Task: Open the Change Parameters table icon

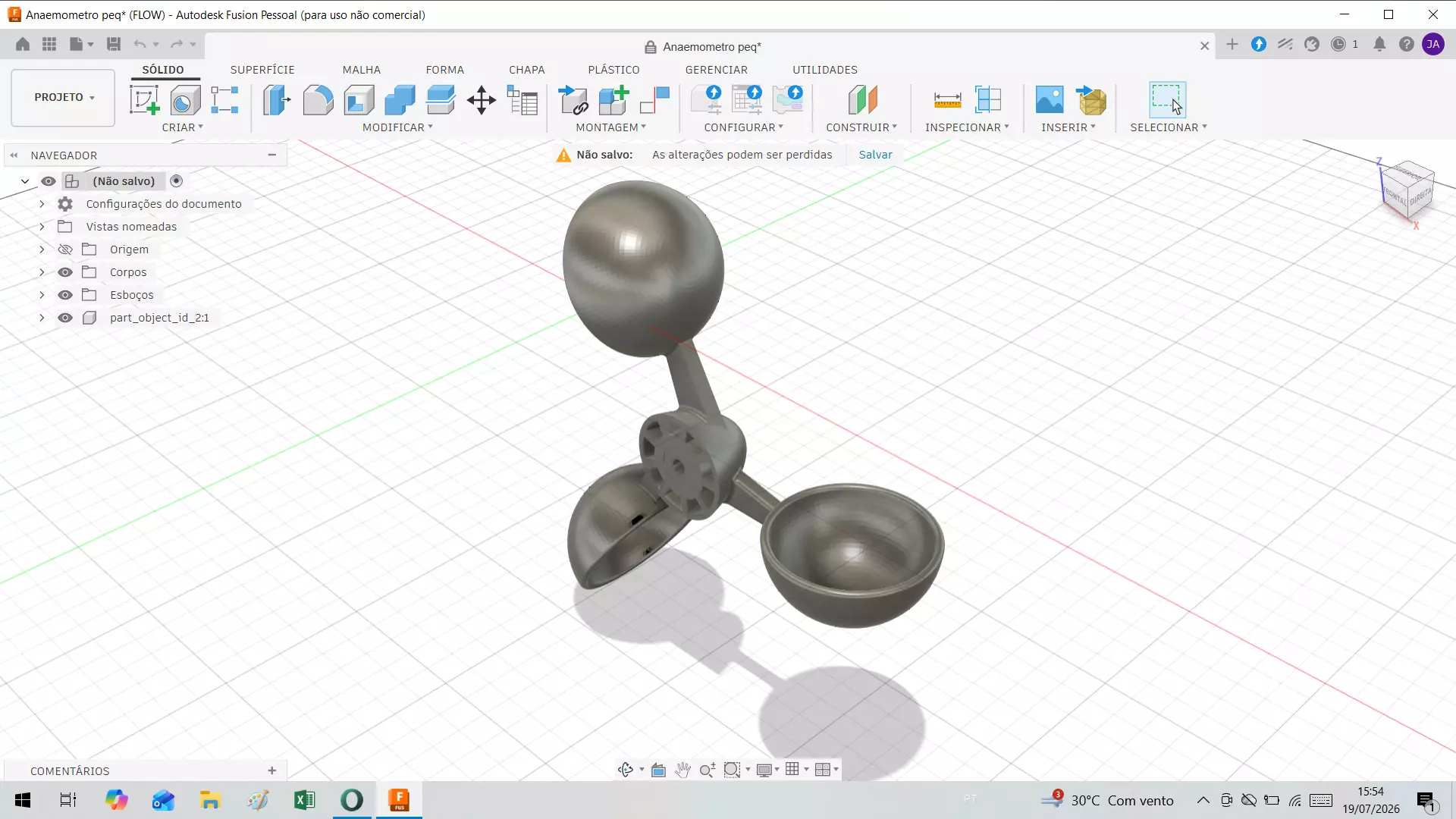Action: 522,99
